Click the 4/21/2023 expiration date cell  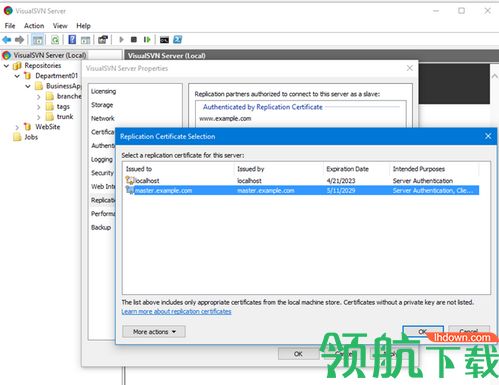tap(341, 181)
